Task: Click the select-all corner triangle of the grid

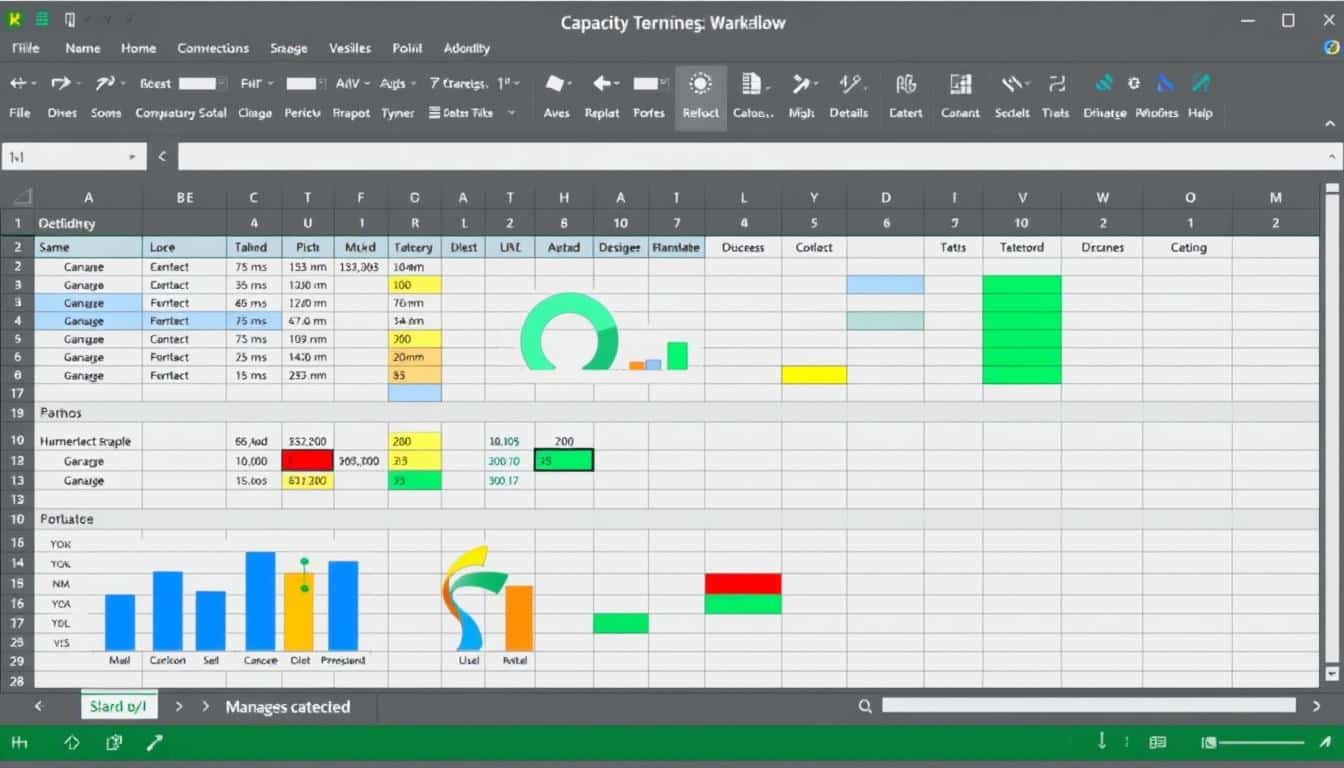Action: click(x=21, y=197)
